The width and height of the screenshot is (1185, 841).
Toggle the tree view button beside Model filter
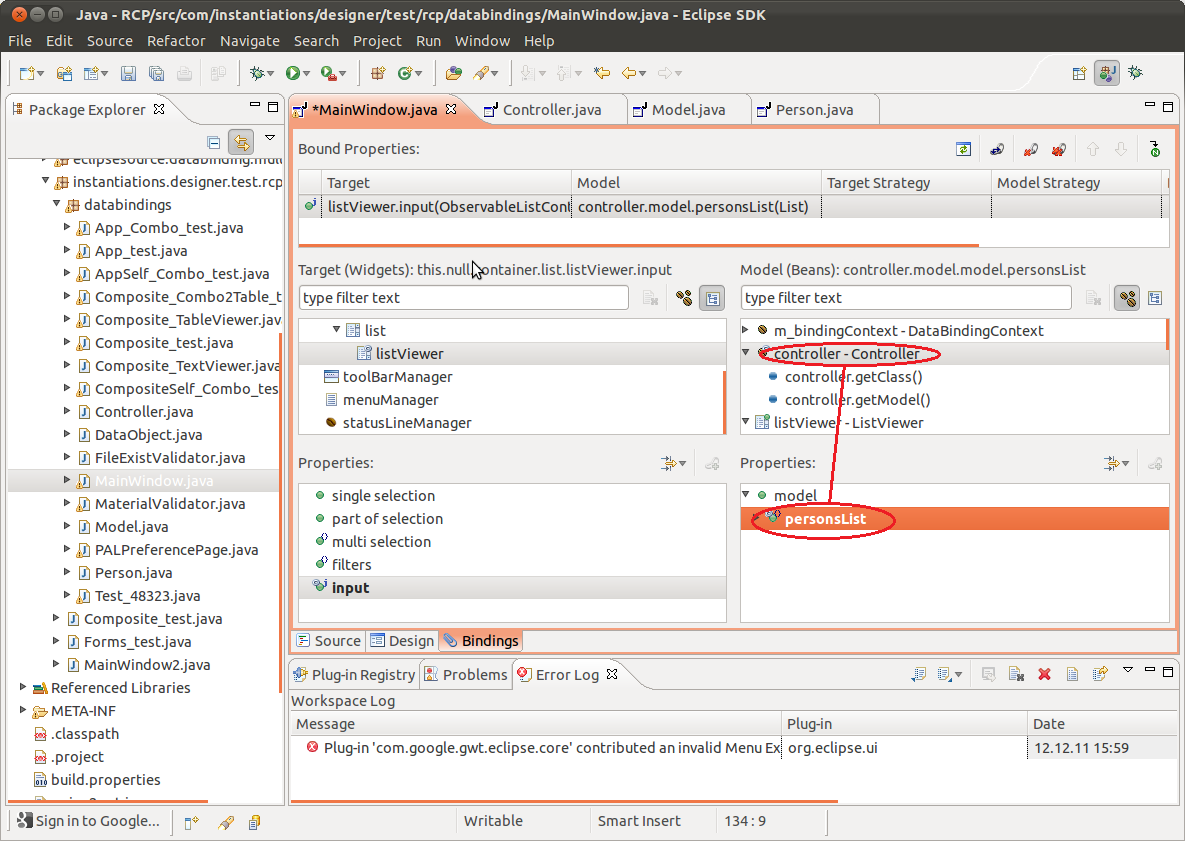(x=1155, y=298)
